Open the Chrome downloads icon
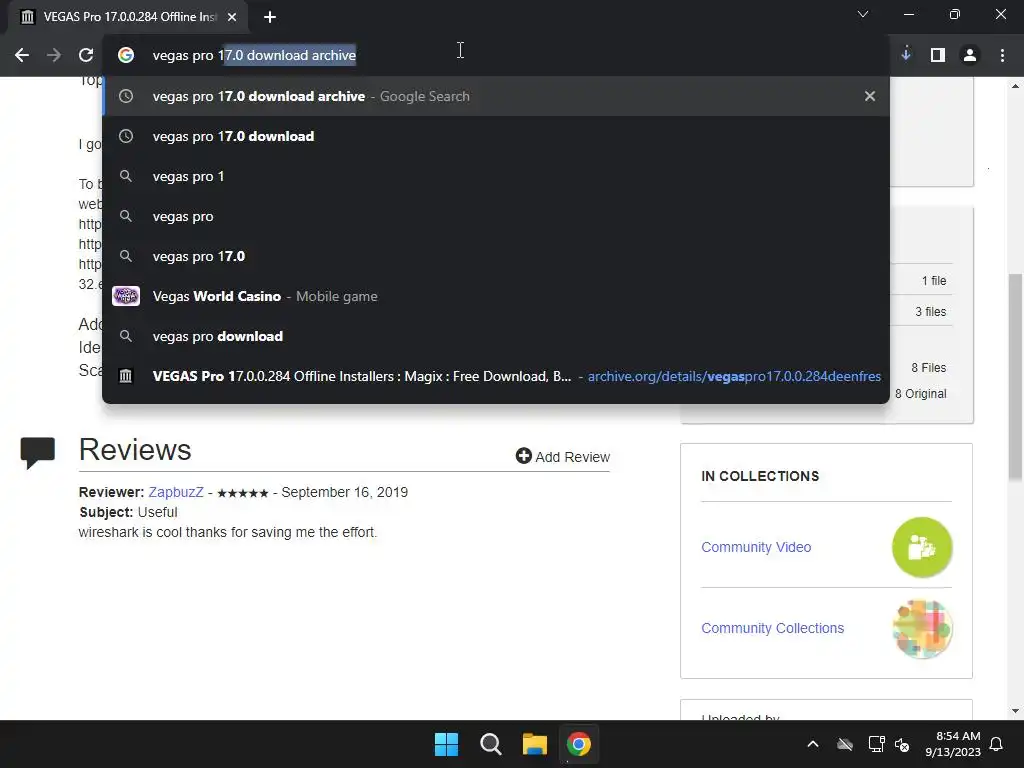Viewport: 1024px width, 768px height. click(906, 55)
